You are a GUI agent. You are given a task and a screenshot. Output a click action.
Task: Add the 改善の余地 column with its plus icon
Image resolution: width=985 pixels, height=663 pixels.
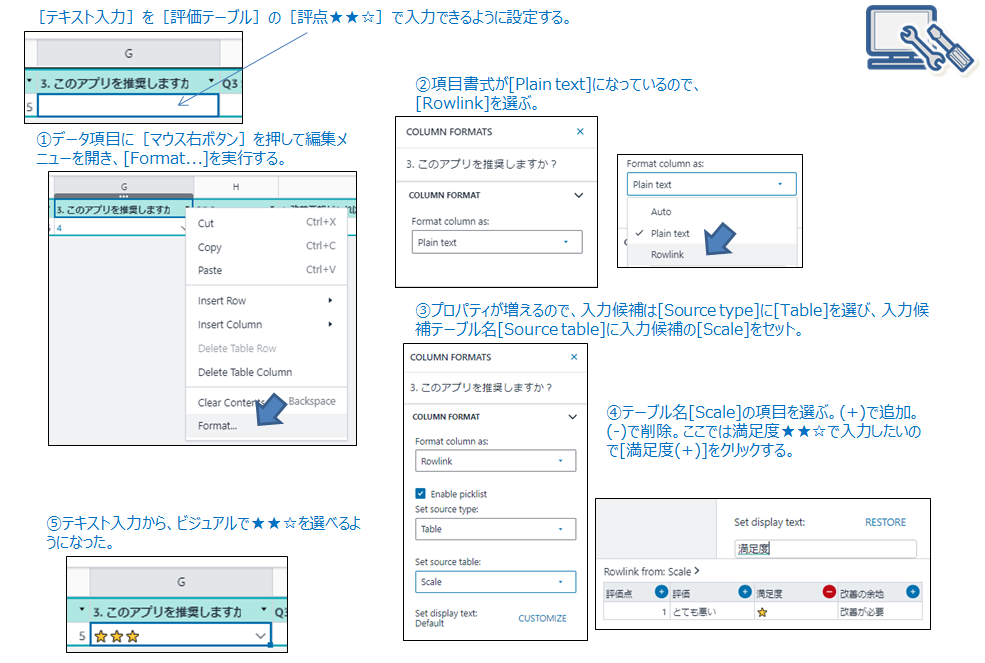913,591
